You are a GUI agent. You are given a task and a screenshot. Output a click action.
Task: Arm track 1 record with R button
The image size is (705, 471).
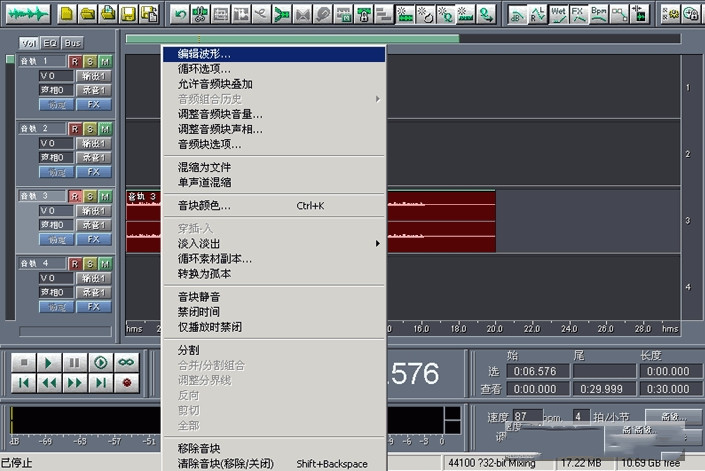[74, 62]
